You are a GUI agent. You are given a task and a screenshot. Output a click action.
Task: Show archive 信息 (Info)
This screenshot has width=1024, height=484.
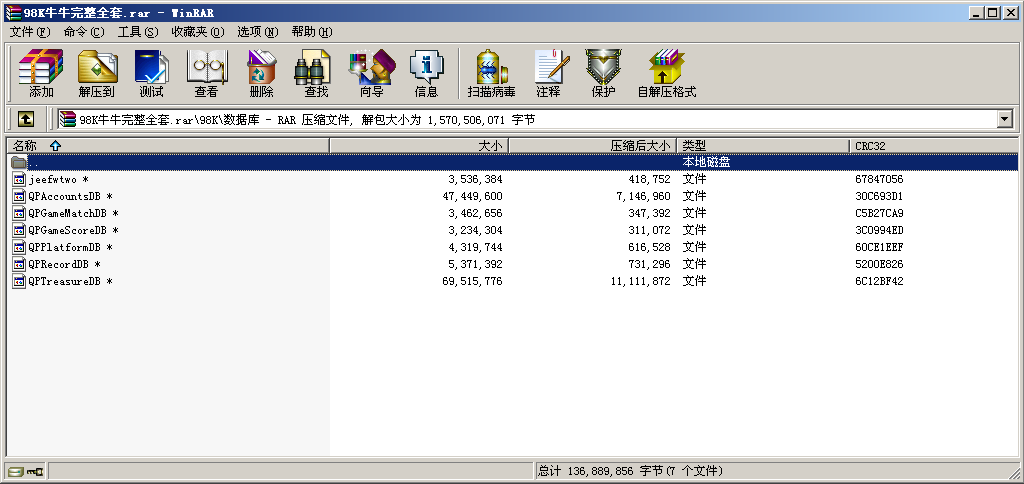(426, 73)
